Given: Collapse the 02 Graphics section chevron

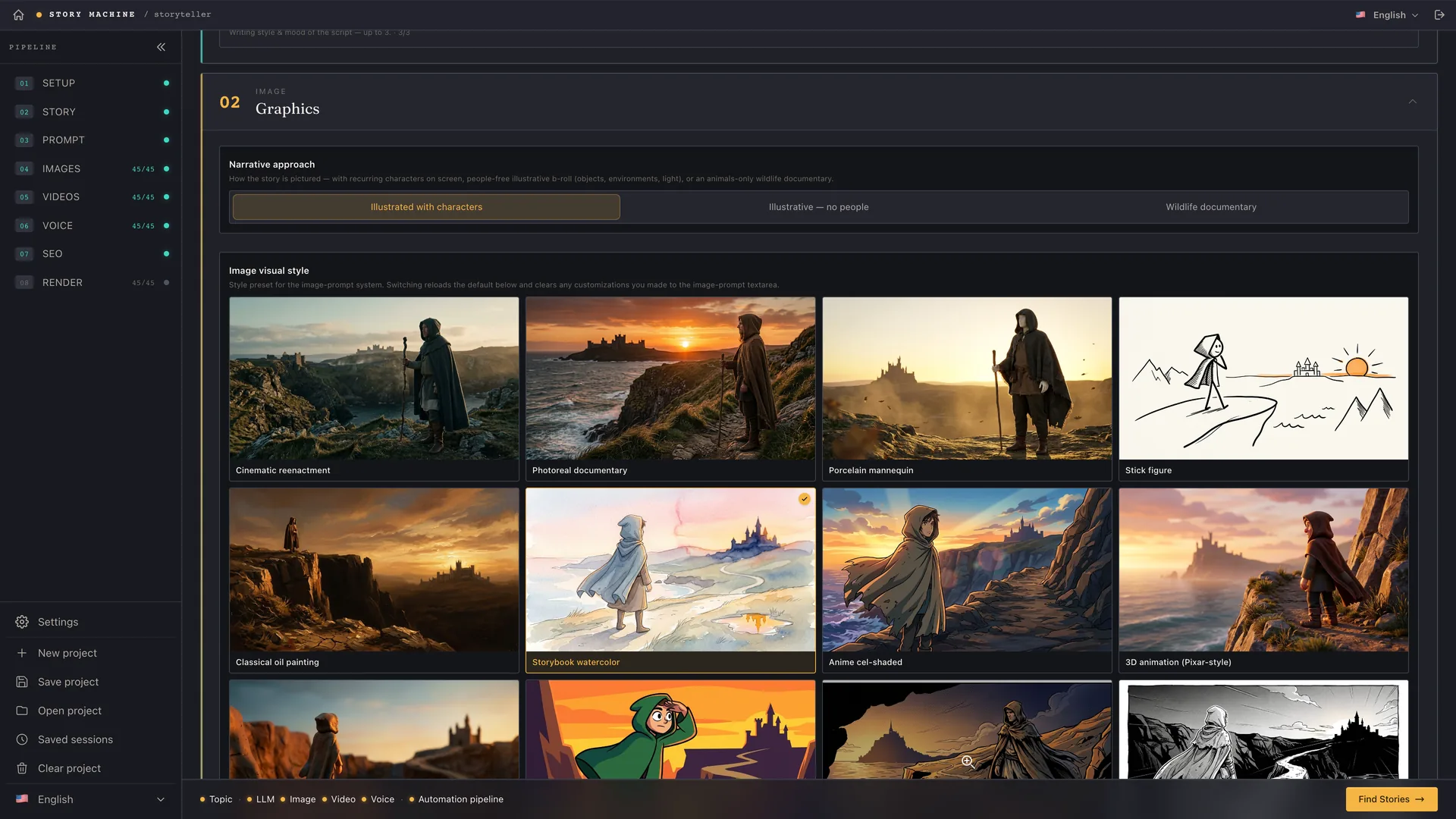Looking at the screenshot, I should [x=1412, y=102].
